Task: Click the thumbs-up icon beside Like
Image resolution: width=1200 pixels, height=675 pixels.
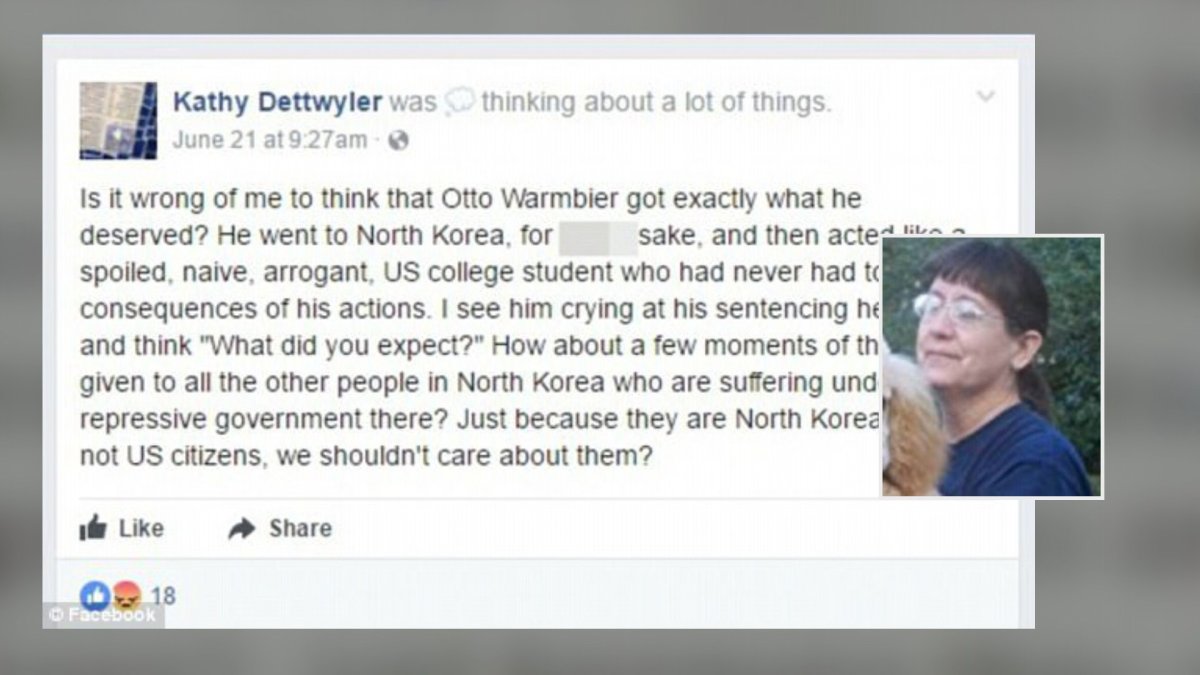Action: 93,528
